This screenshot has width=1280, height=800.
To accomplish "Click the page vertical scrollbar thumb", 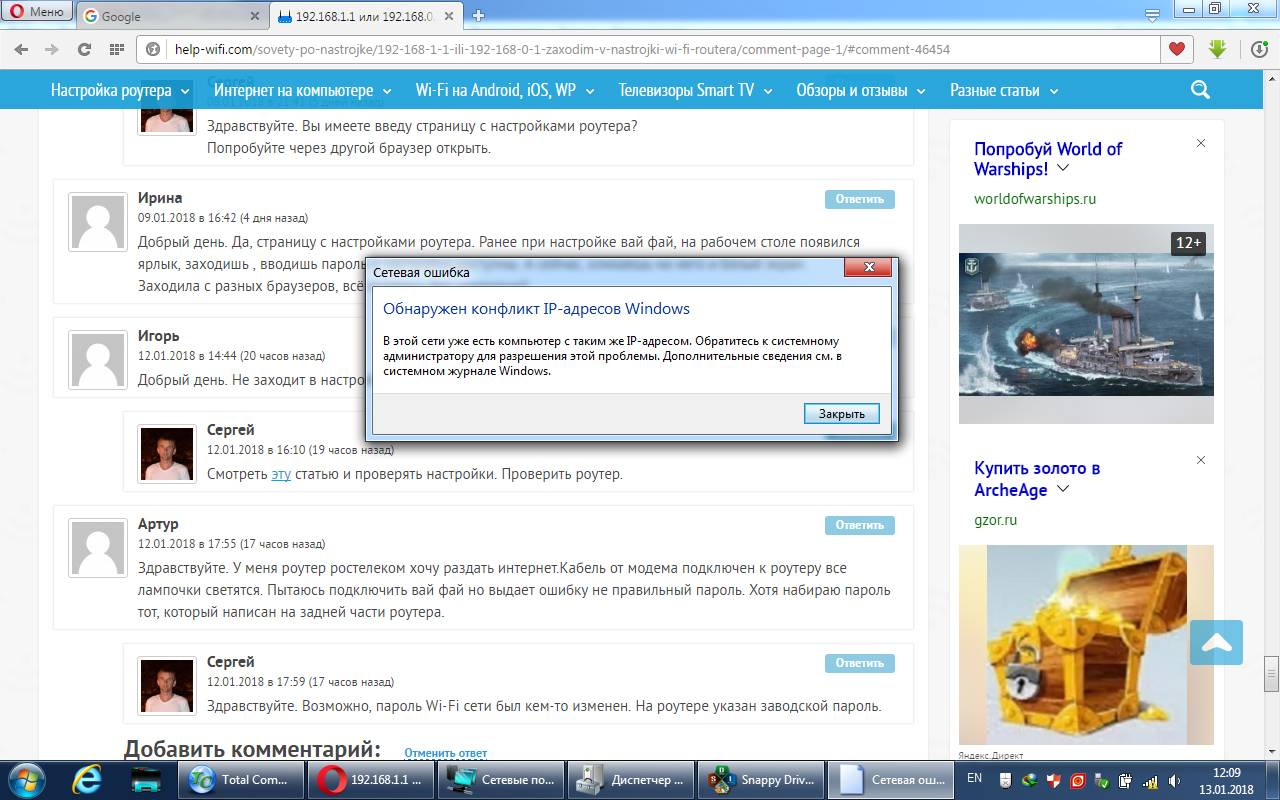I will [1271, 674].
